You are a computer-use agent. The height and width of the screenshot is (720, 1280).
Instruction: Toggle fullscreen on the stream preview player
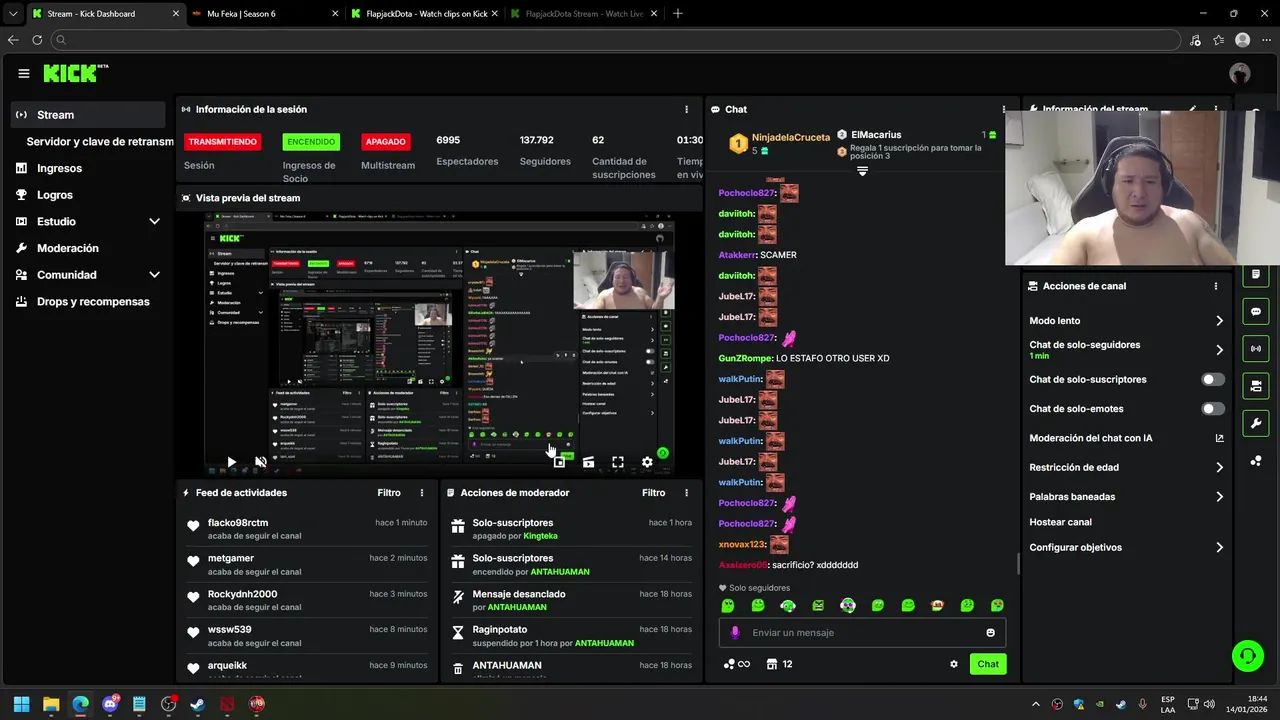618,462
